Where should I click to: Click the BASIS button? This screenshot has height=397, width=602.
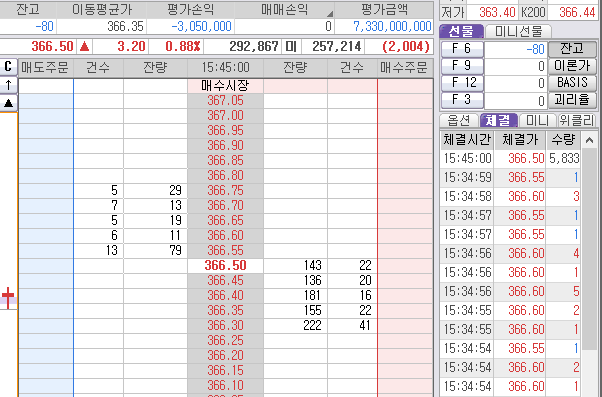point(572,83)
